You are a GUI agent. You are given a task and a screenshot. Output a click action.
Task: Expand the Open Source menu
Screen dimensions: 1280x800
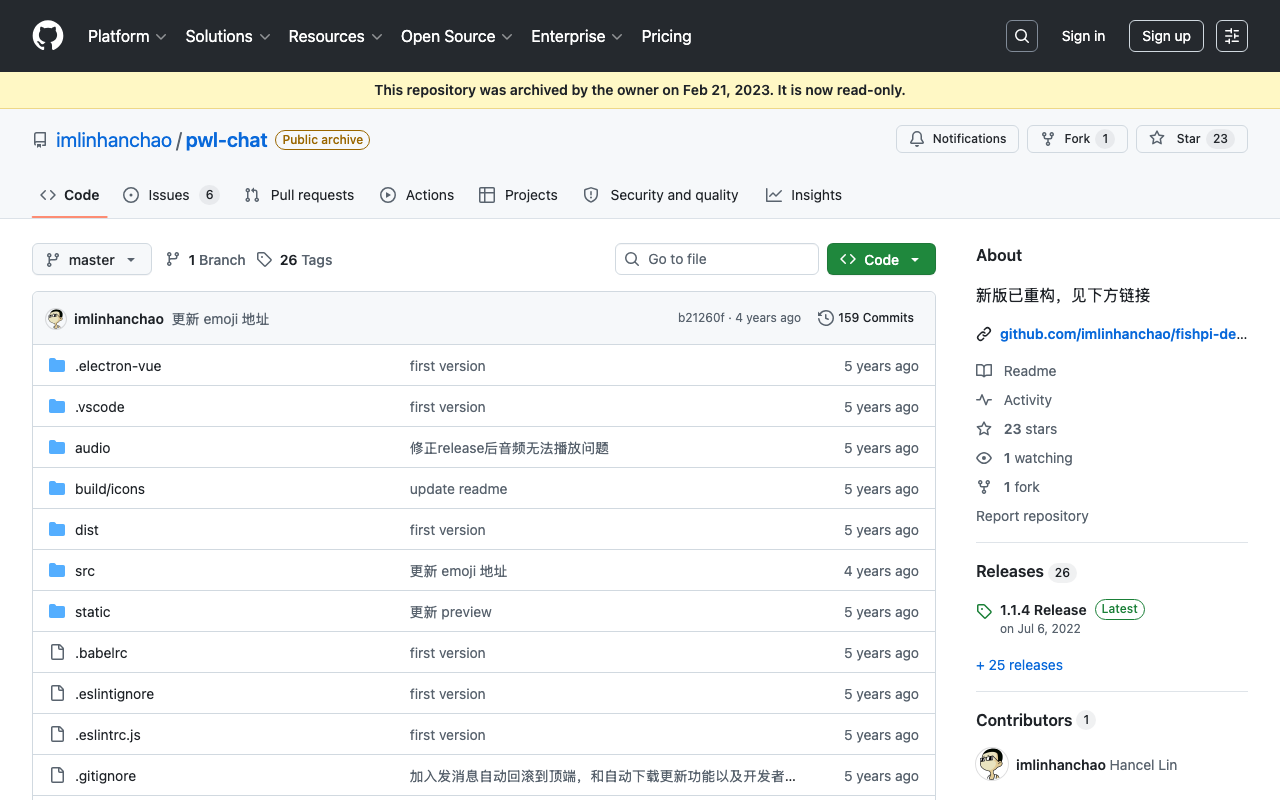(457, 36)
